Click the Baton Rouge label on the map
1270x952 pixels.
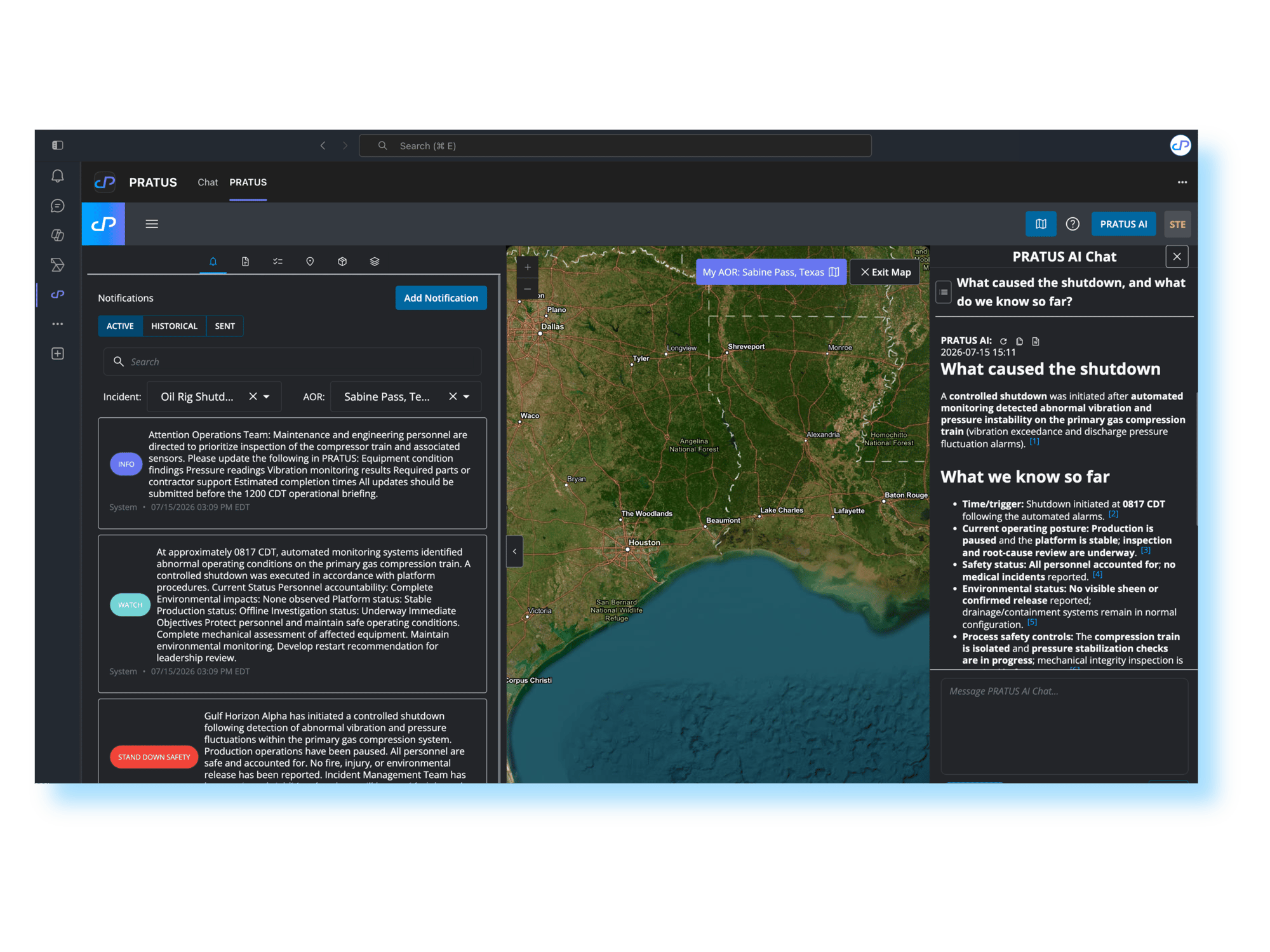pos(906,495)
